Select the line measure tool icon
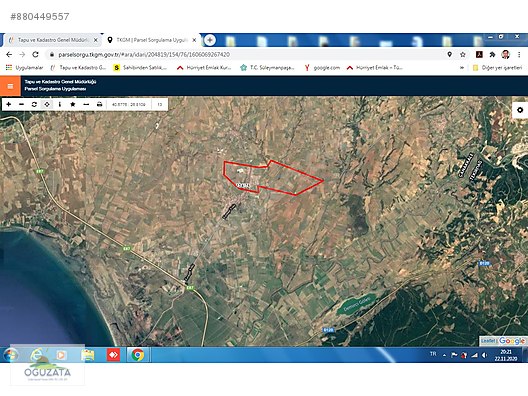528x396 pixels. (86, 104)
